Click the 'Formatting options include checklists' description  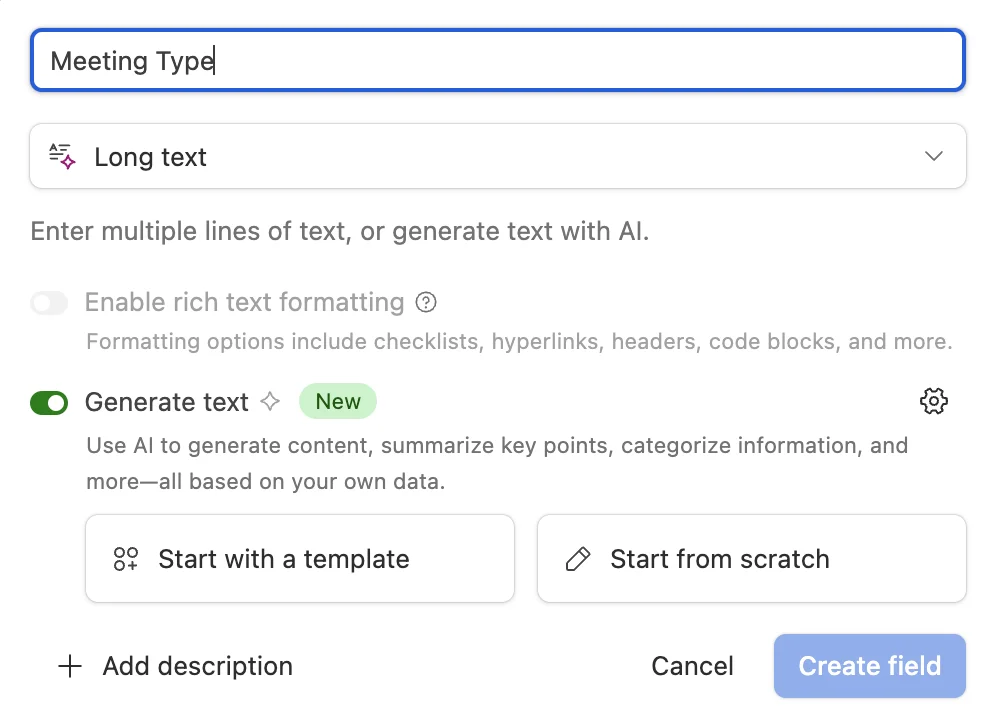point(519,342)
